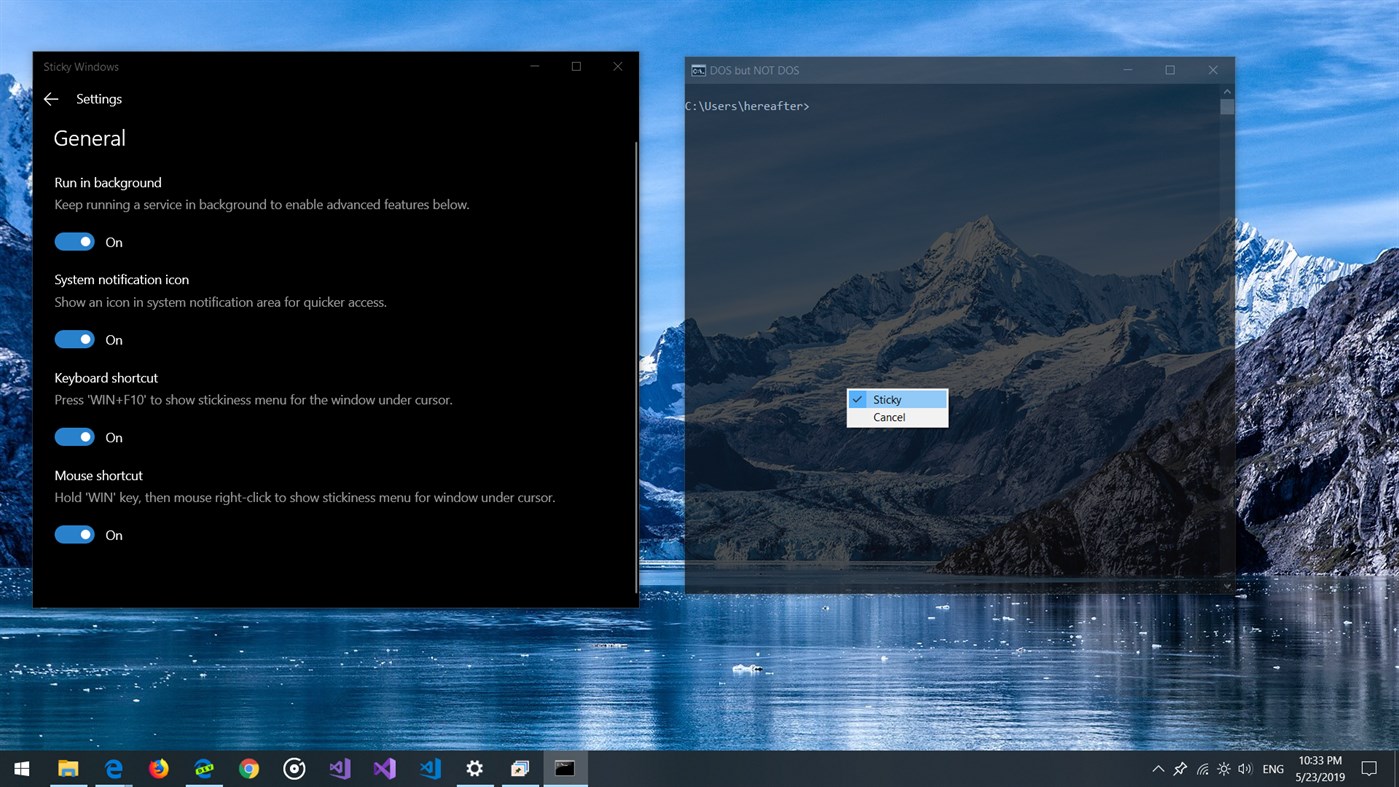Image resolution: width=1399 pixels, height=787 pixels.
Task: Click the command prompt line in DOS but NOT DOS
Action: [746, 105]
